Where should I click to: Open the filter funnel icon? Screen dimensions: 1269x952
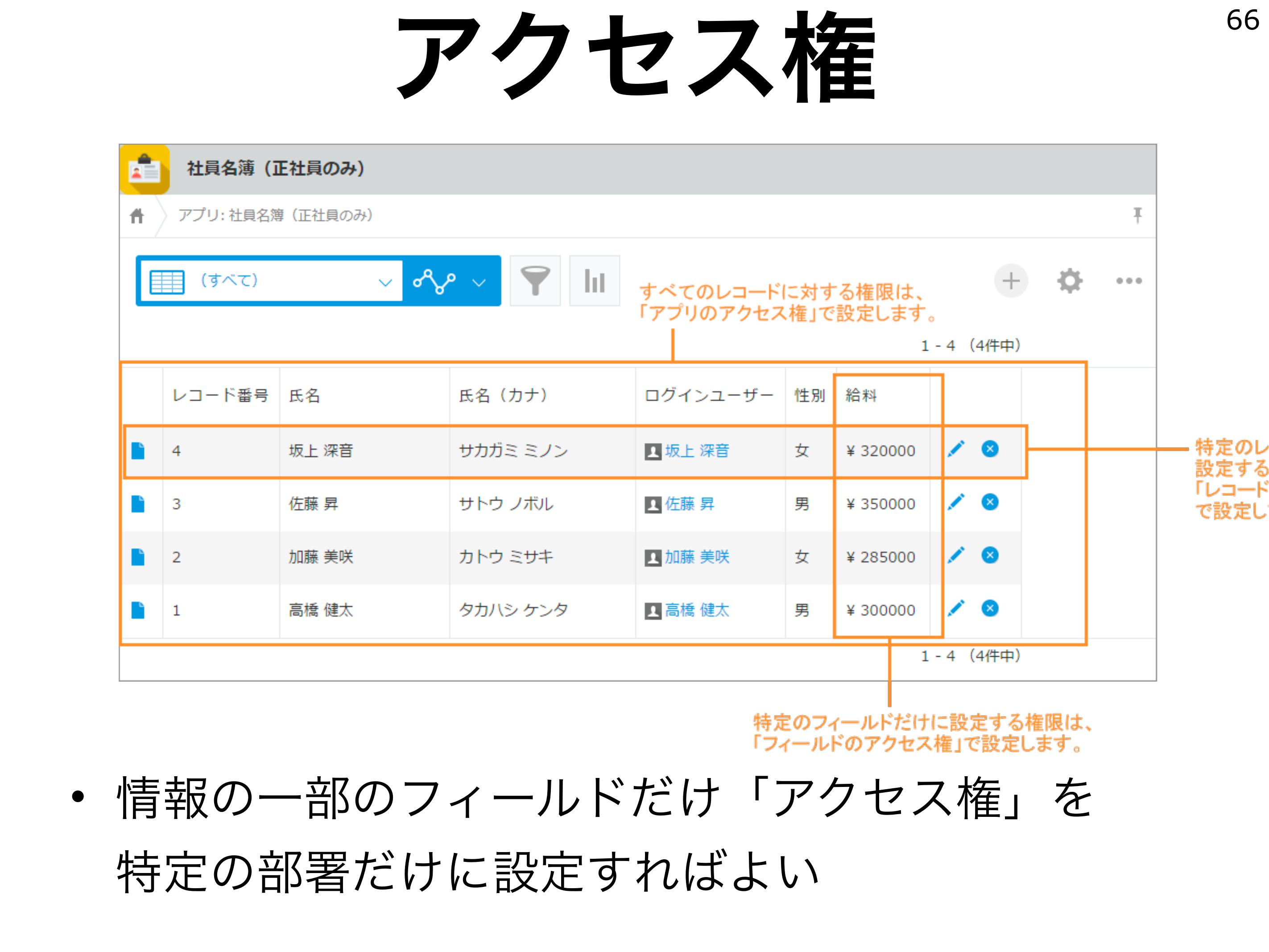(x=535, y=281)
